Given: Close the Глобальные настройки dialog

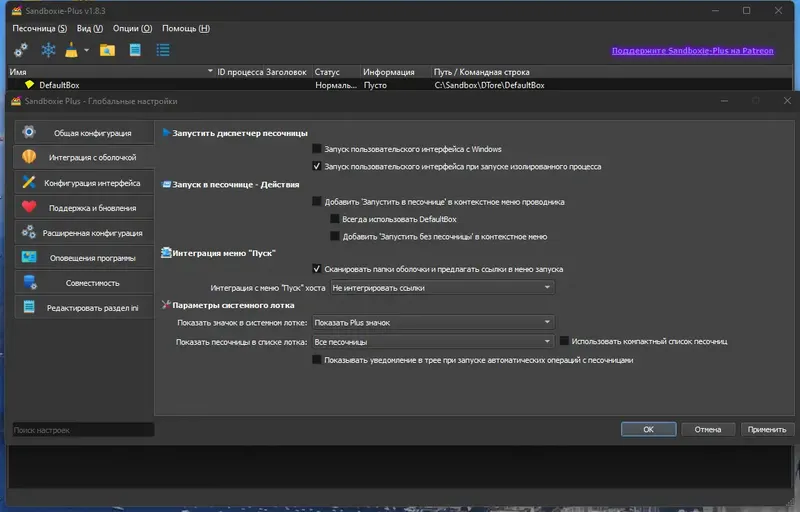Looking at the screenshot, I should click(787, 101).
